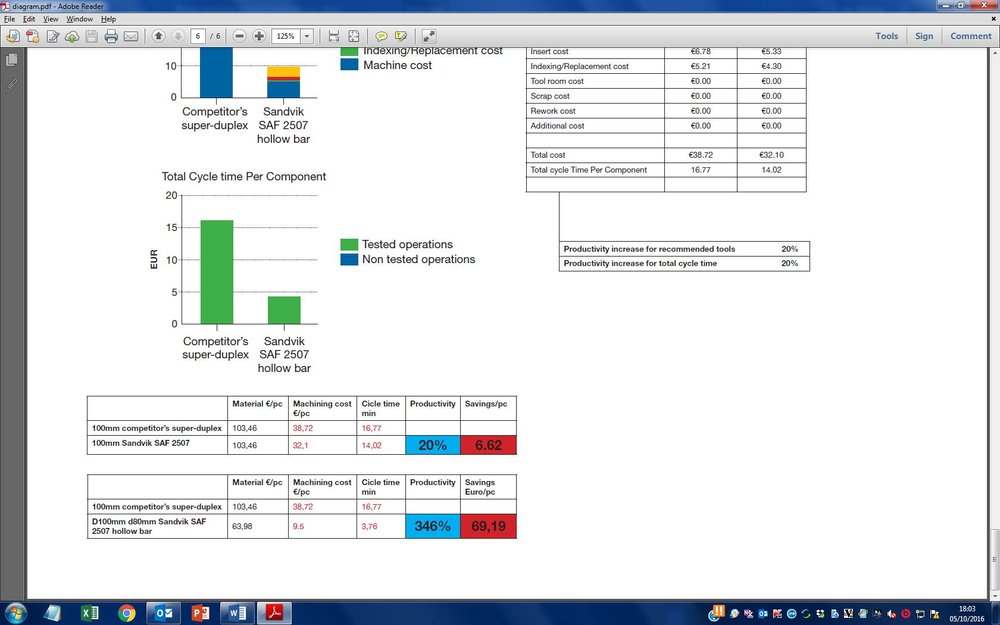Click the fit one full page icon
1000x625 pixels.
pos(353,36)
